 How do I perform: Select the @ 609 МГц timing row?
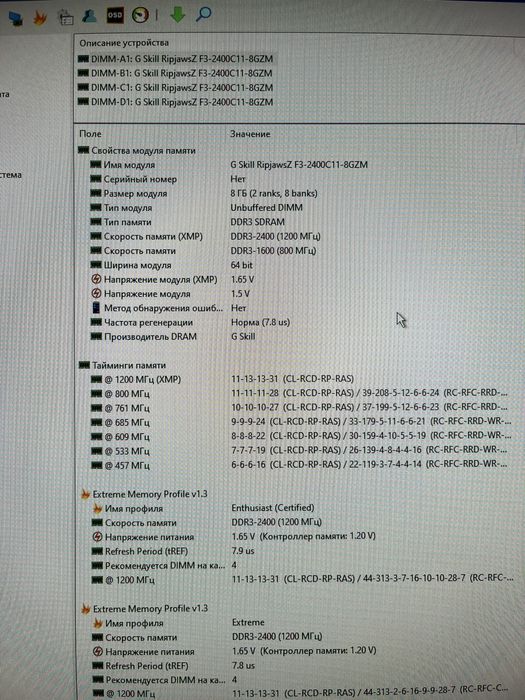300,437
